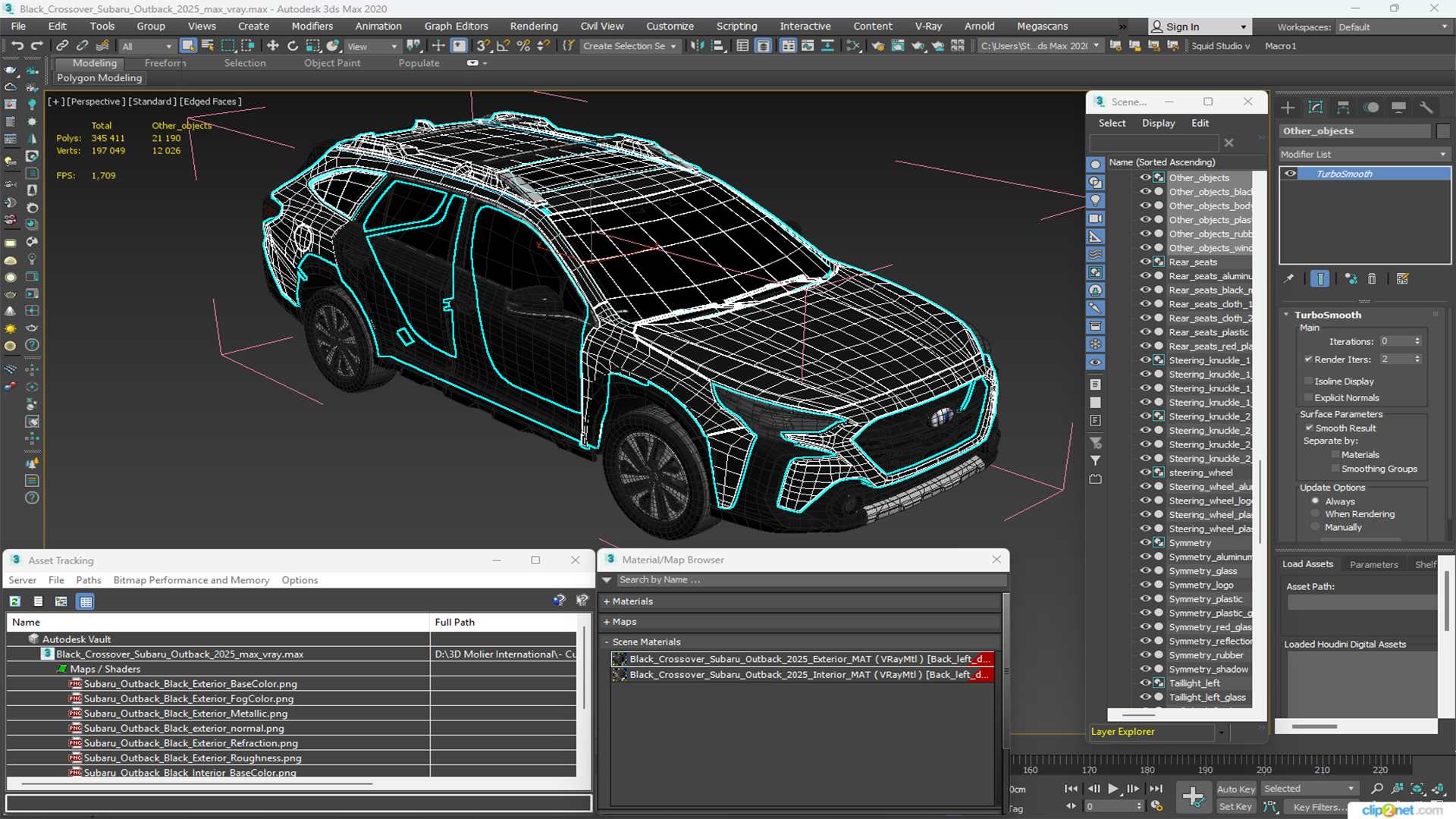Toggle visibility of steering_wheel object
Image resolution: width=1456 pixels, height=819 pixels.
pyautogui.click(x=1145, y=472)
